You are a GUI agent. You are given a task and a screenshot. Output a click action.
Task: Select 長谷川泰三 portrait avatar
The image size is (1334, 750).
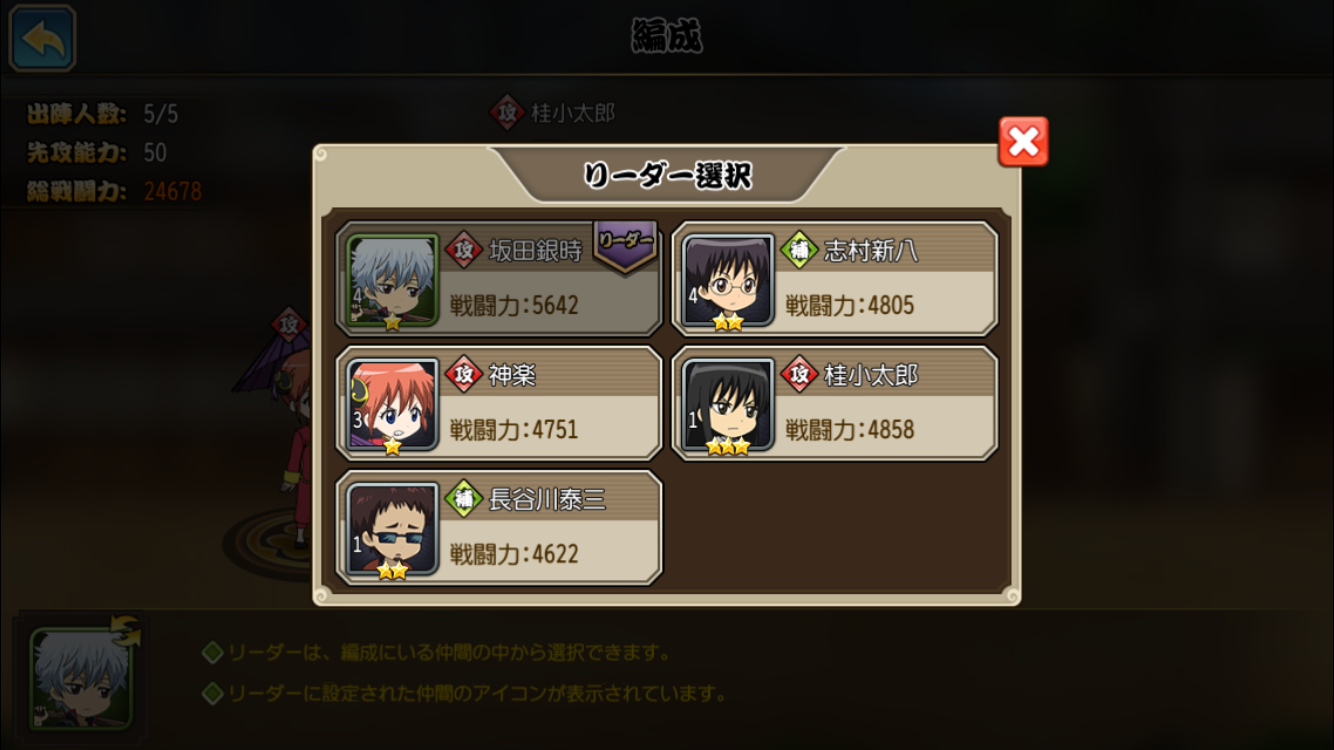click(393, 529)
